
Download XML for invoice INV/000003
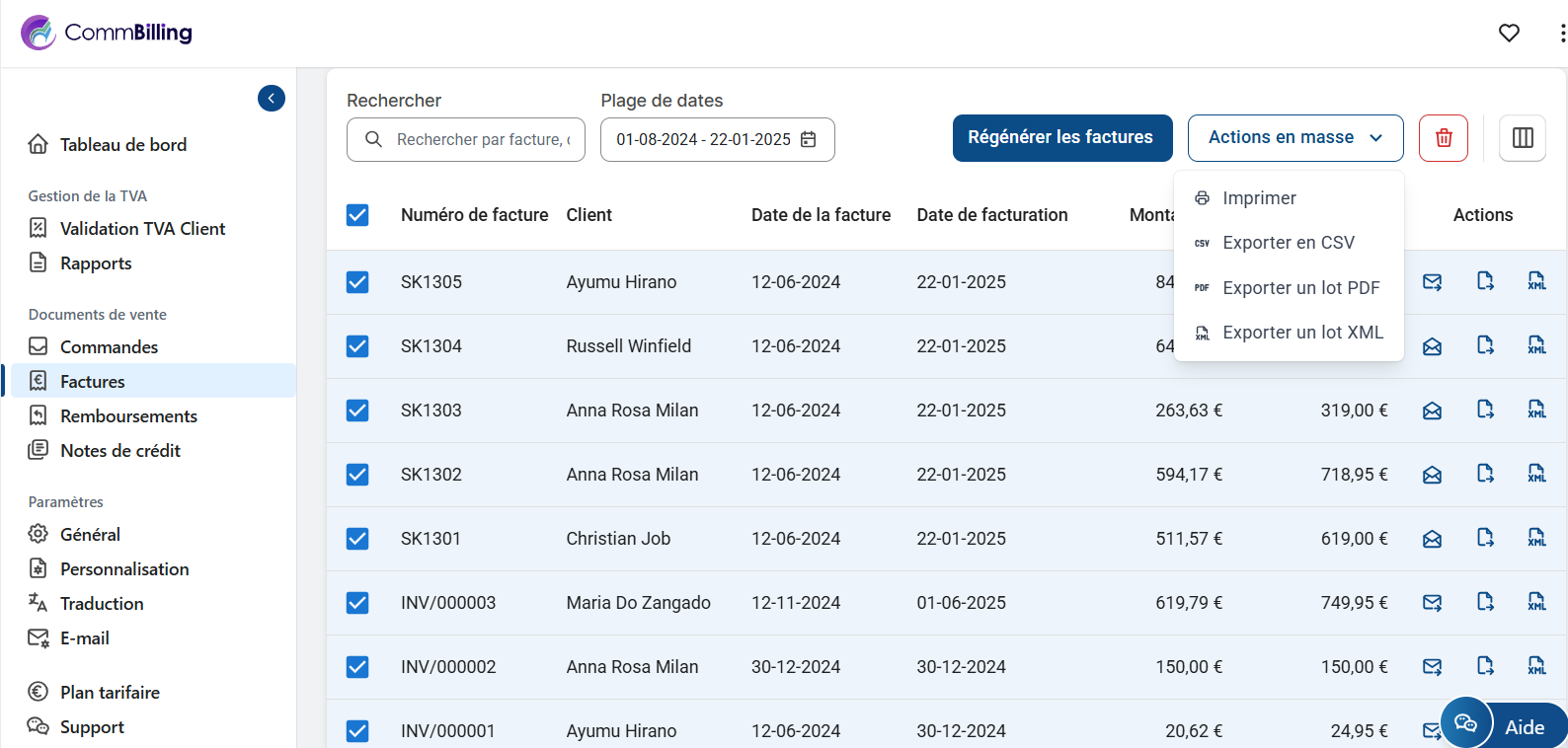(x=1536, y=602)
